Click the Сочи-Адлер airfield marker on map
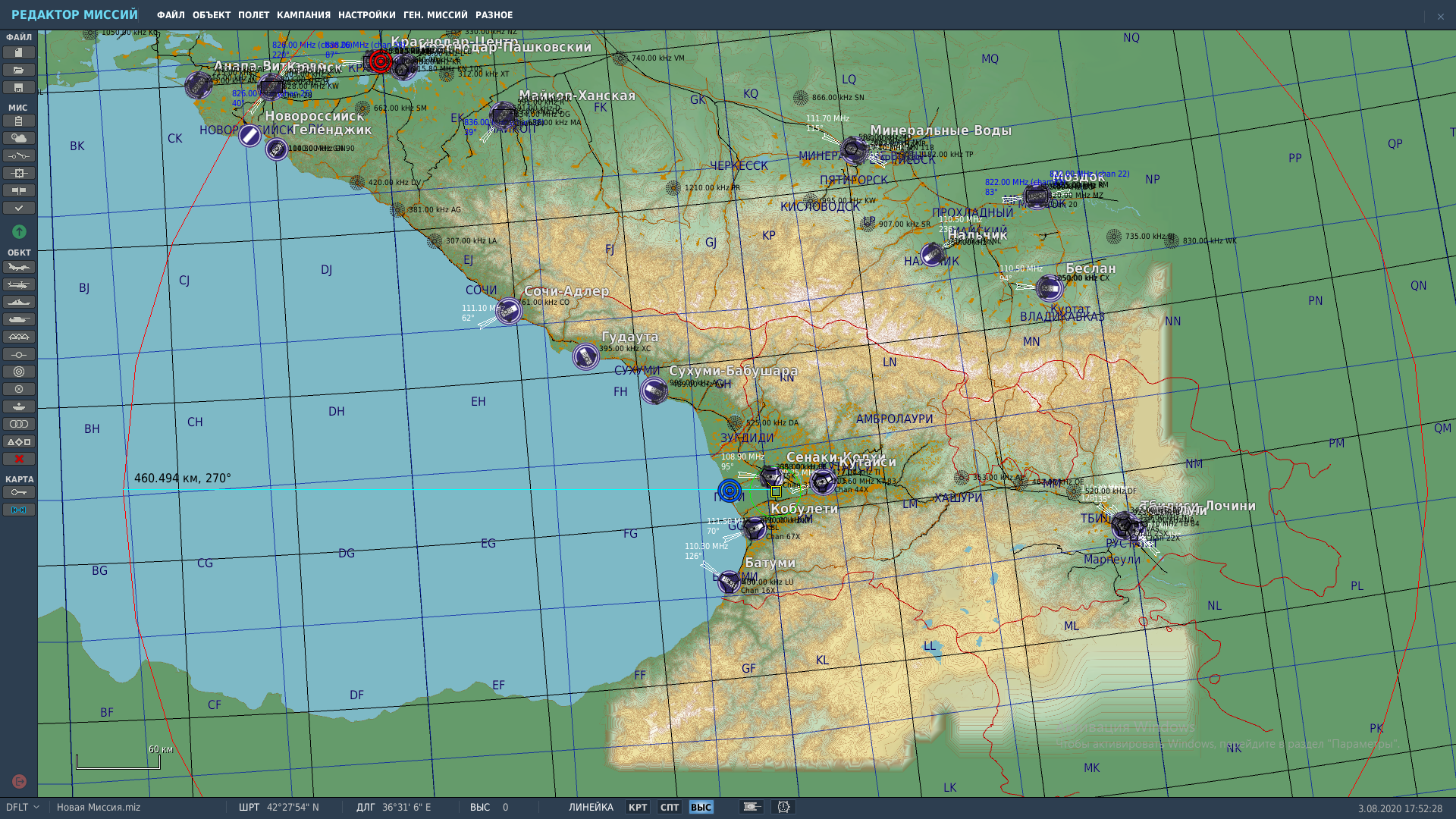Viewport: 1456px width, 819px height. [x=509, y=311]
